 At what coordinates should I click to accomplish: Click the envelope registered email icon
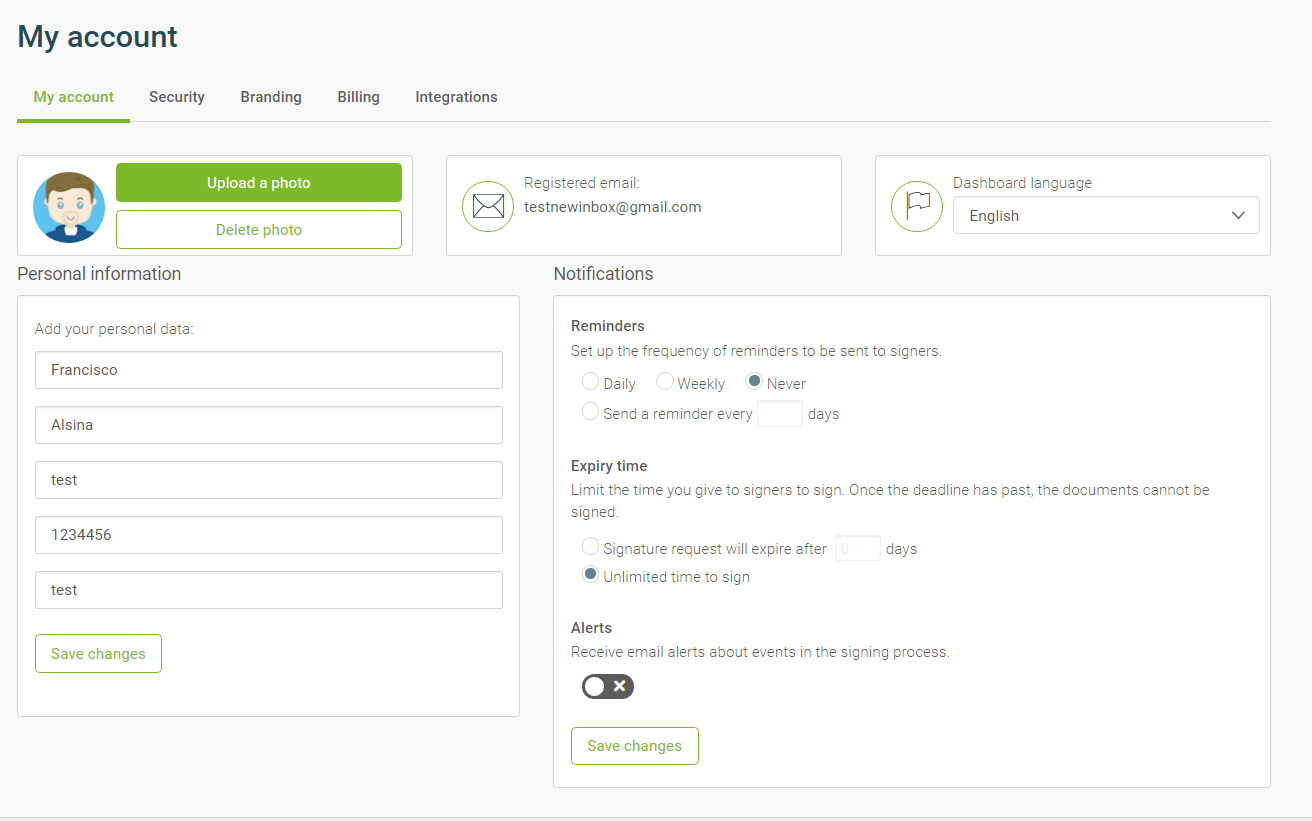pos(488,206)
